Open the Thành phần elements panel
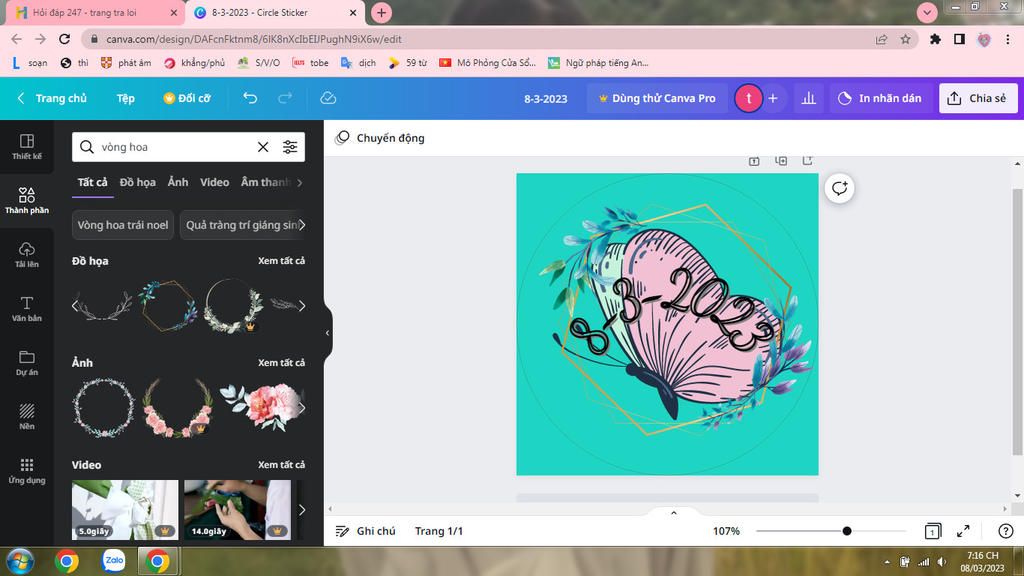Screen dimensions: 1024x576 [27, 200]
